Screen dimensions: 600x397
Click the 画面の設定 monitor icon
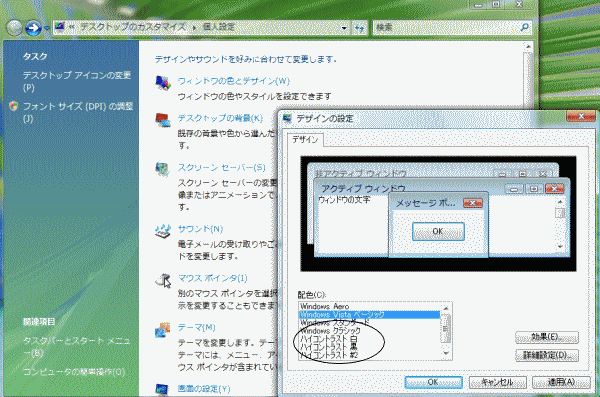coord(163,390)
